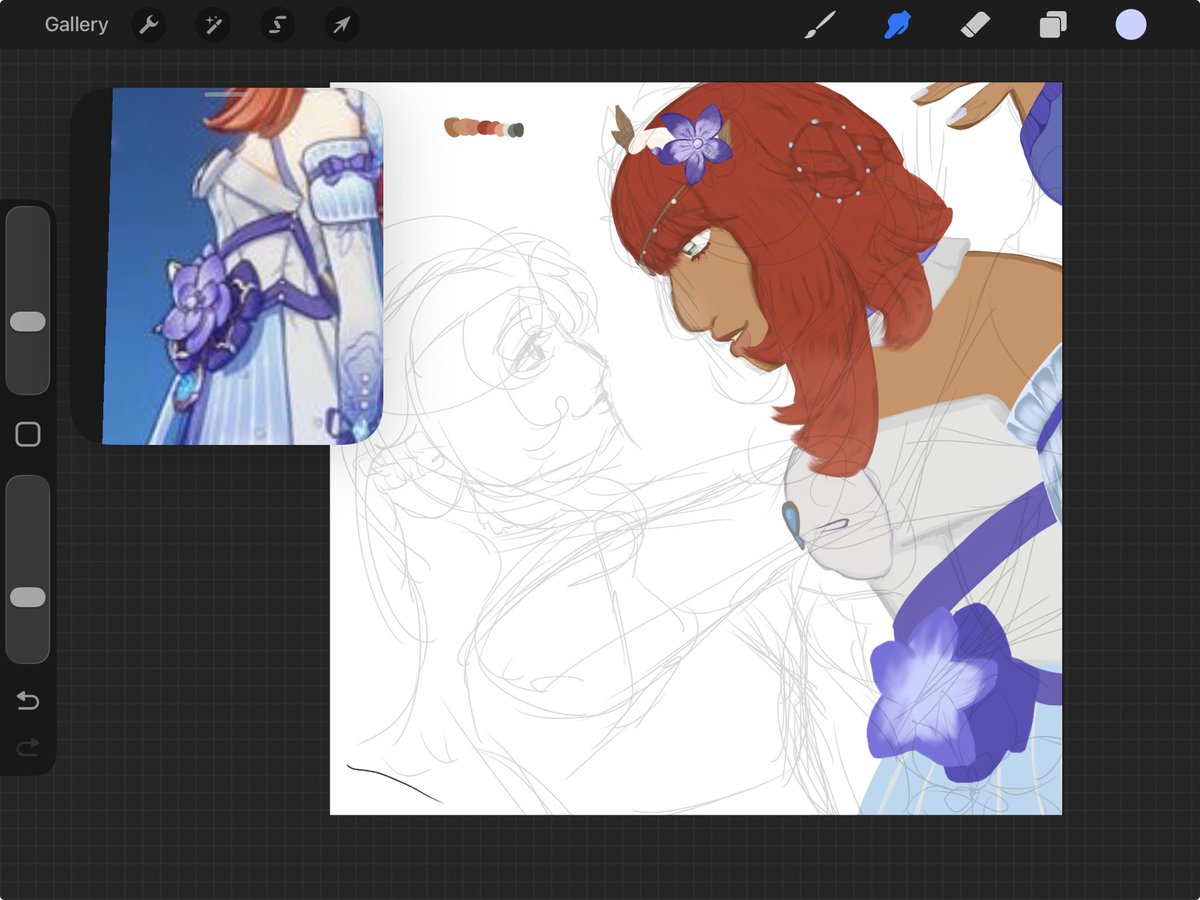Adjust the brush size slider handle

click(x=27, y=321)
